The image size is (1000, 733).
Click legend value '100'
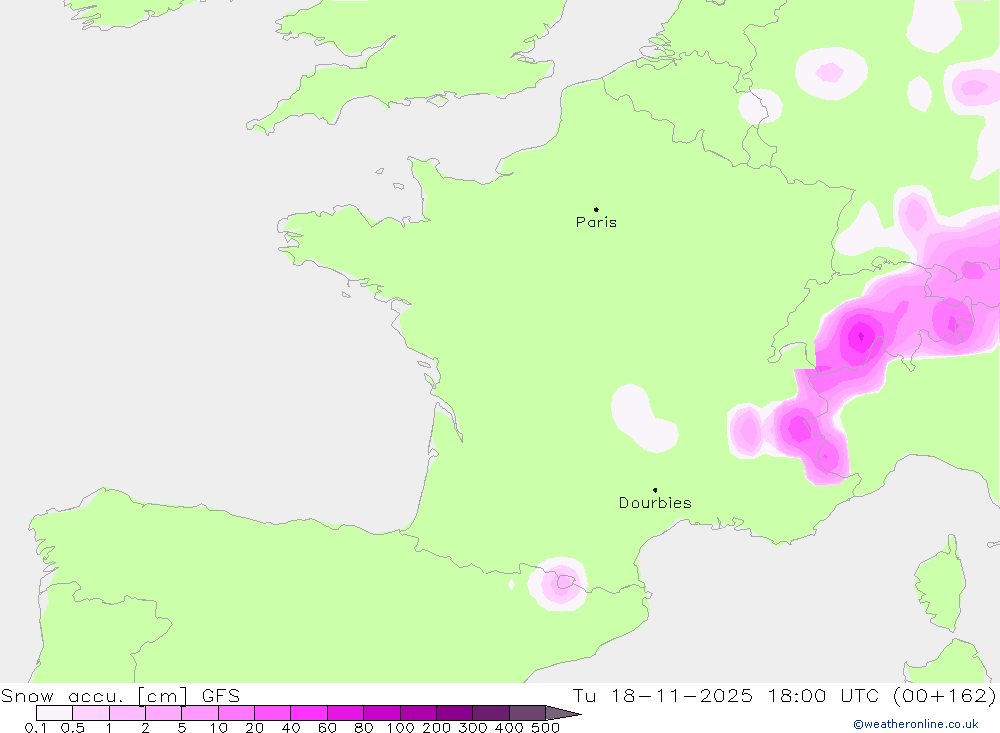[401, 727]
